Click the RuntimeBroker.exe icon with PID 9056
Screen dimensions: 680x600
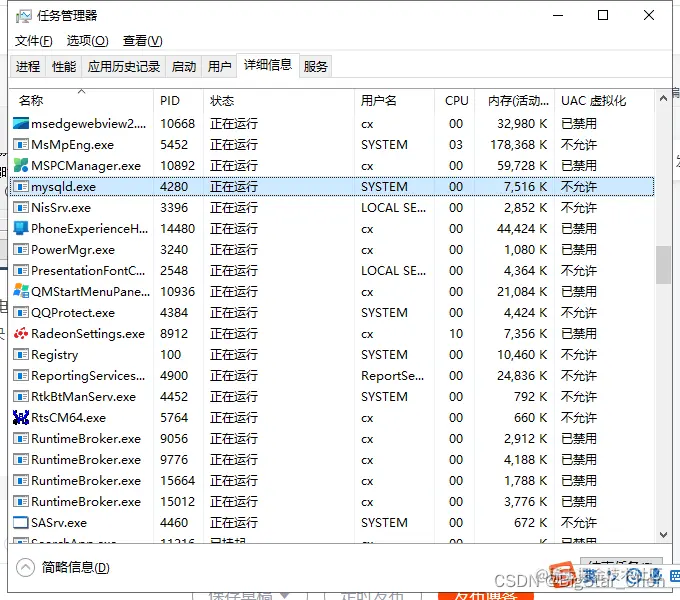pos(21,438)
